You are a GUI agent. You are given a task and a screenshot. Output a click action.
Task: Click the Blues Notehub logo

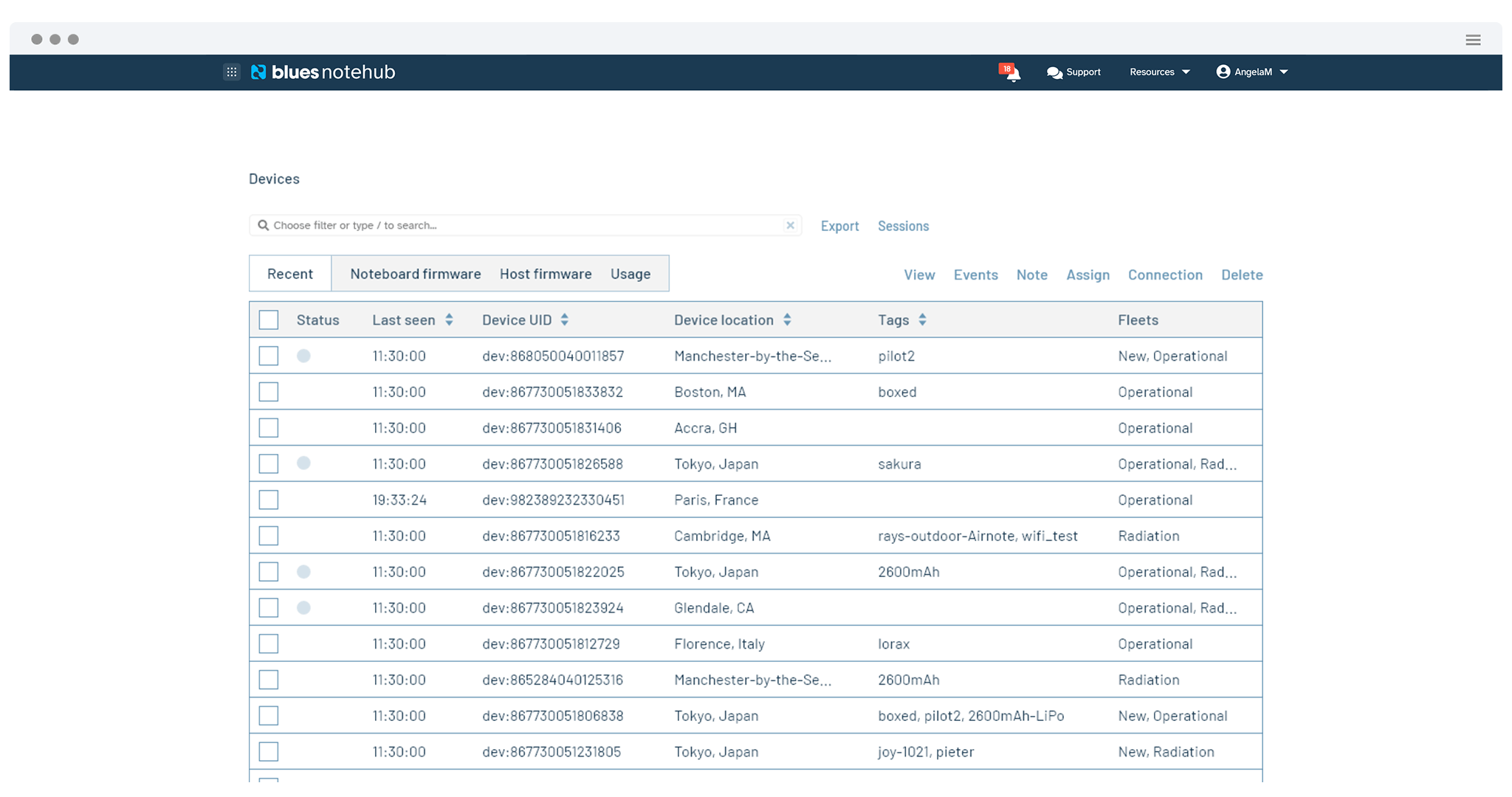click(x=323, y=72)
